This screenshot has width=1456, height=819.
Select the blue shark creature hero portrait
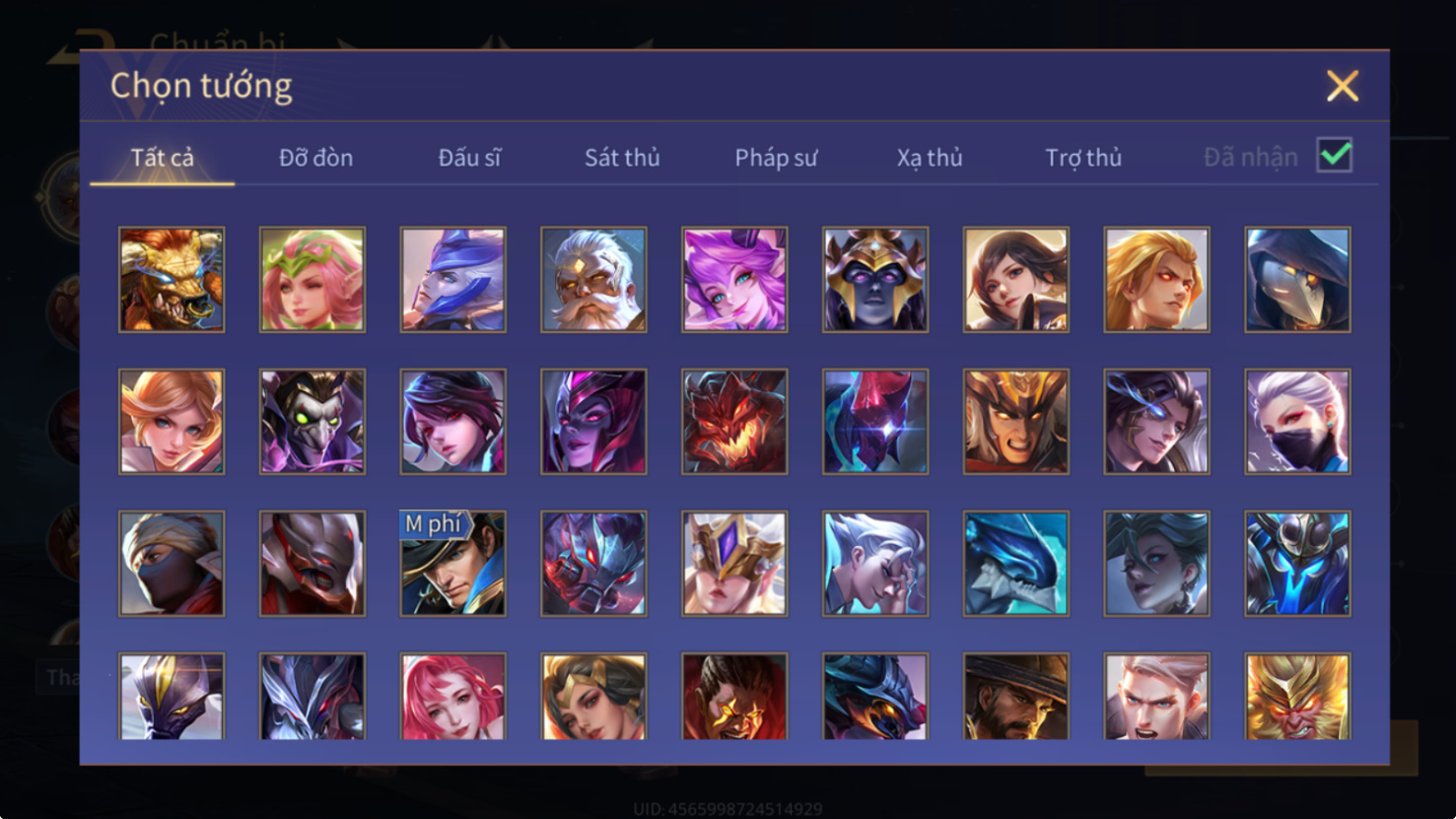point(1016,564)
